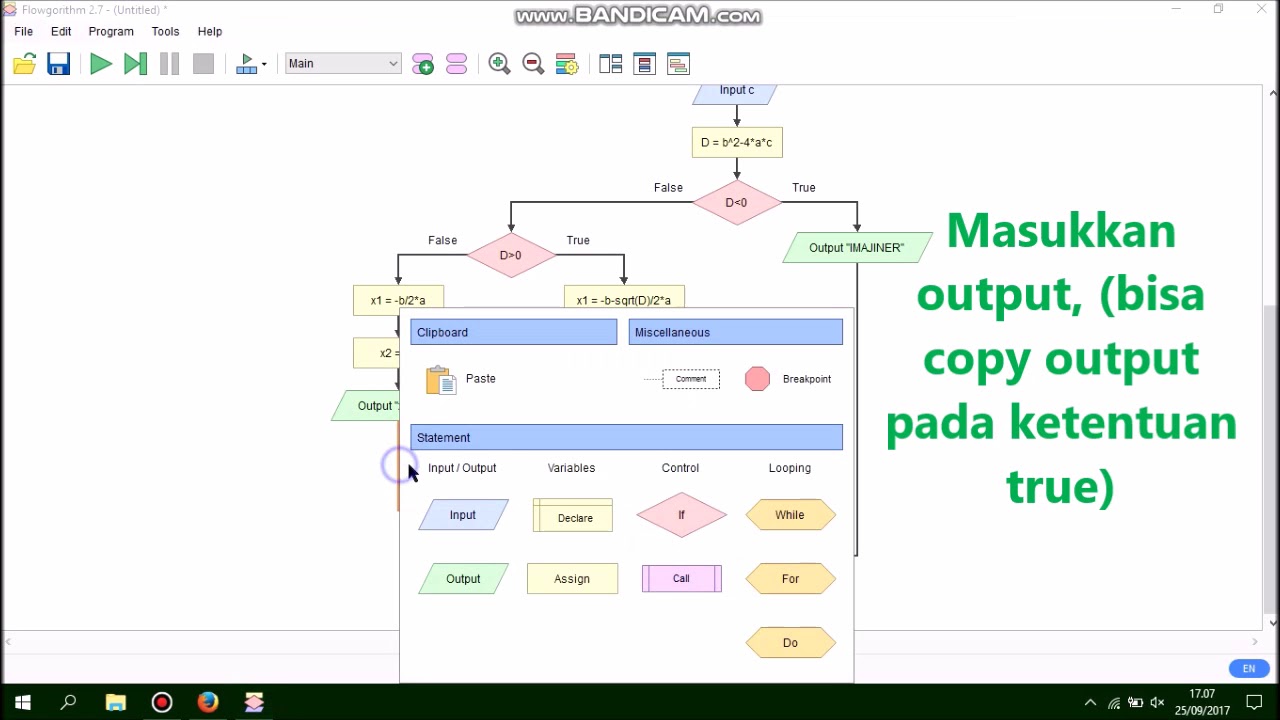Insert a Do loop shape

point(790,643)
